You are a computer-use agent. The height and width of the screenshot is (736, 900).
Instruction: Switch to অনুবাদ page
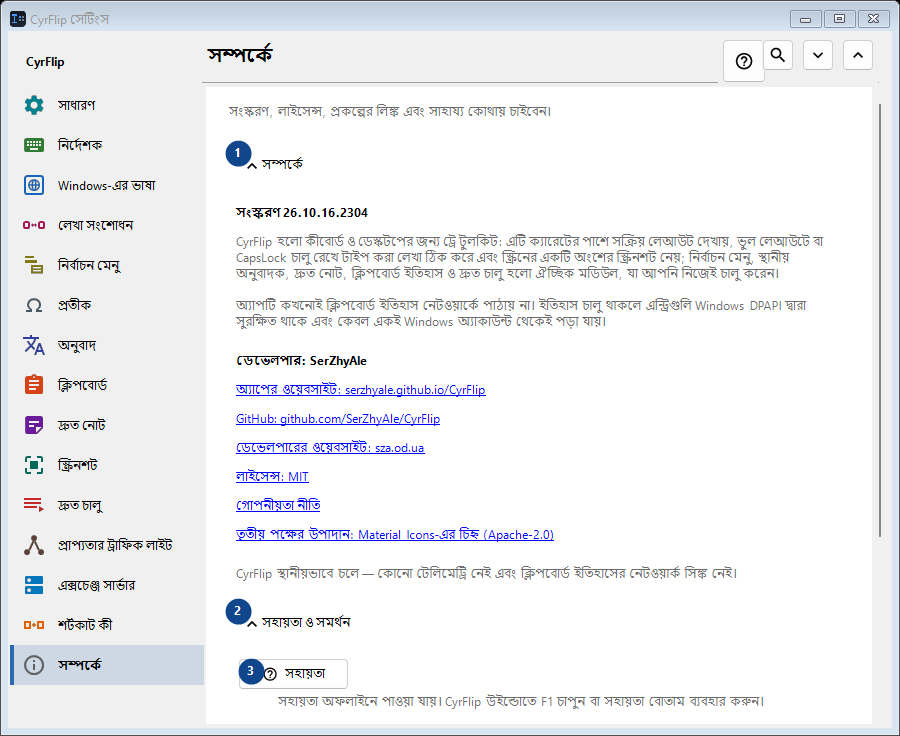tap(107, 345)
